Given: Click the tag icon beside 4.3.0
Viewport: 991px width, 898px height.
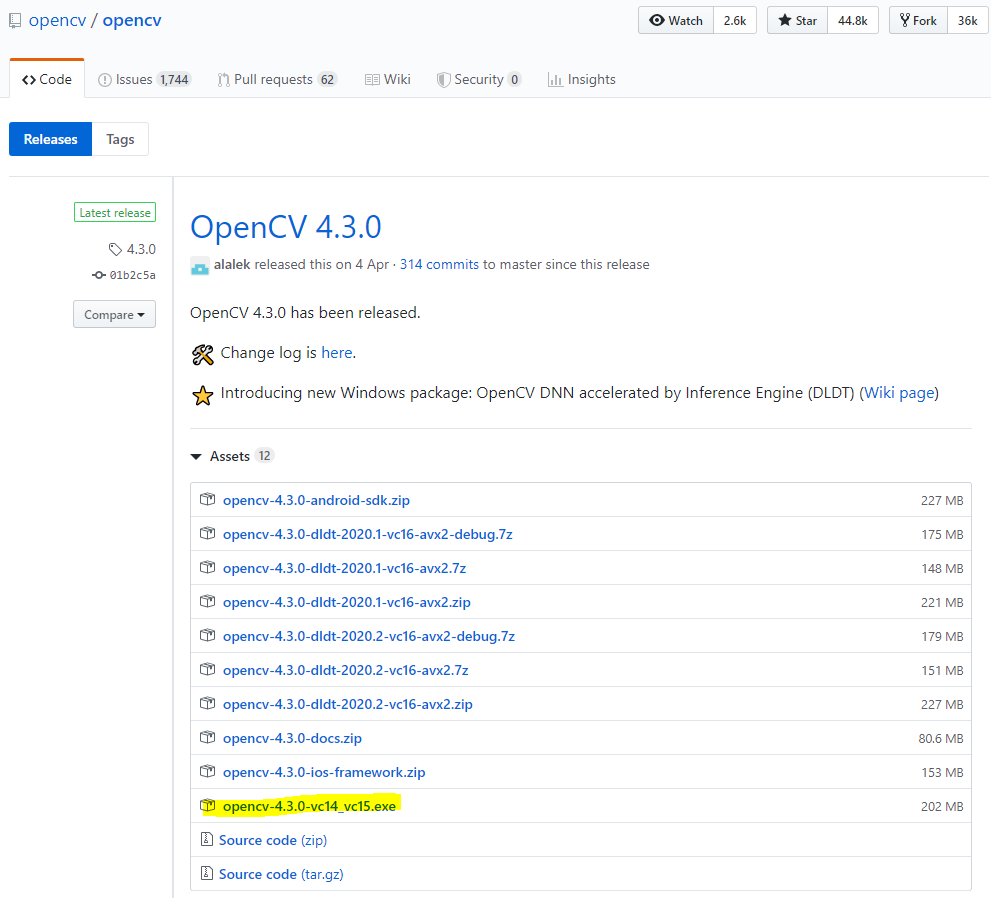Looking at the screenshot, I should coord(115,250).
